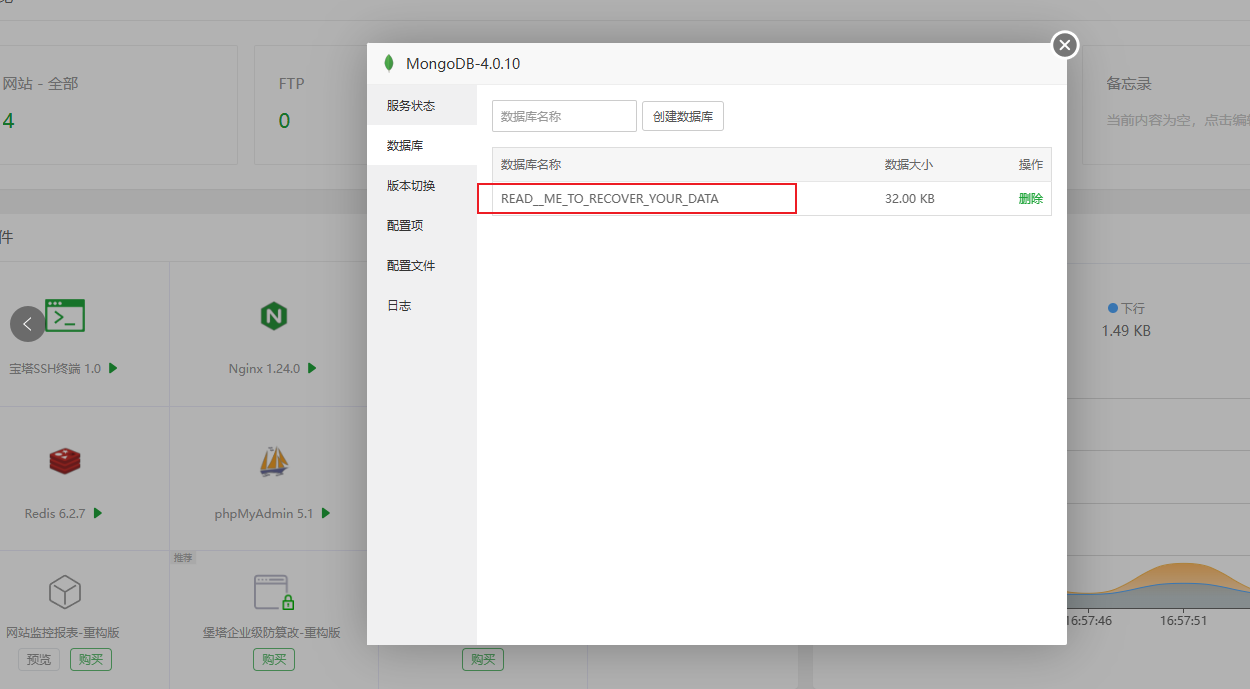
Task: Open the 备忘录 memo card
Action: click(x=1166, y=104)
